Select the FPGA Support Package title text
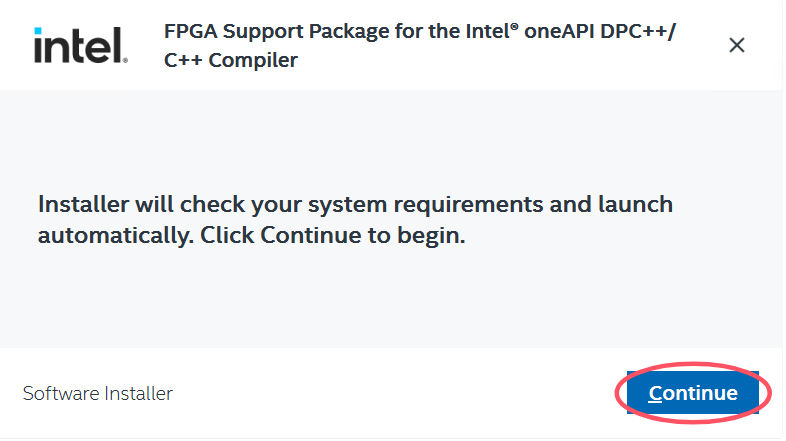The width and height of the screenshot is (786, 441). [x=421, y=46]
